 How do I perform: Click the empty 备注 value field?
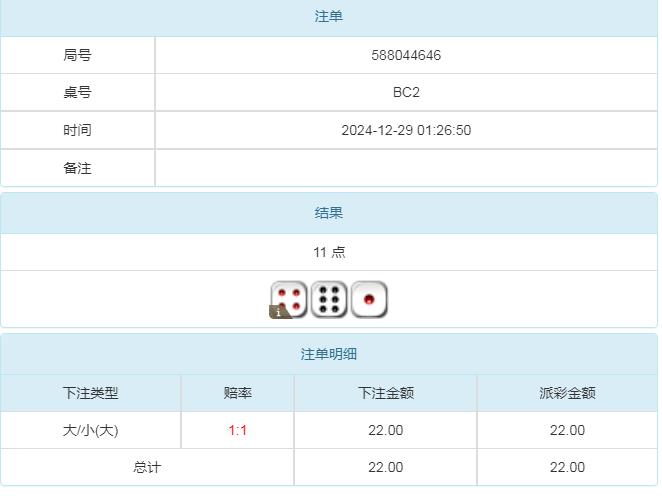pos(405,168)
